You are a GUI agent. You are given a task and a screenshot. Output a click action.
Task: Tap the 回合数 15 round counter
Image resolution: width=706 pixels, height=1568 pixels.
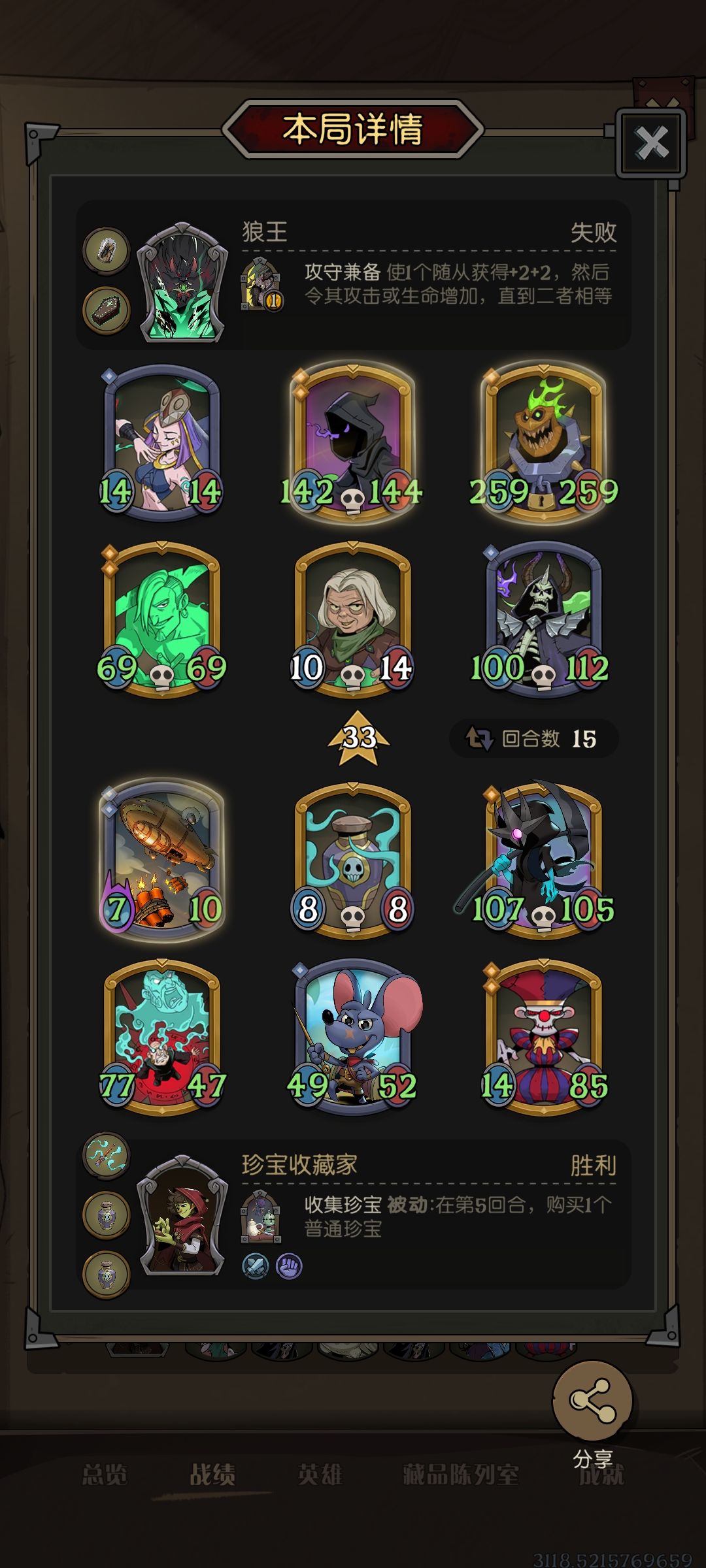(x=533, y=738)
